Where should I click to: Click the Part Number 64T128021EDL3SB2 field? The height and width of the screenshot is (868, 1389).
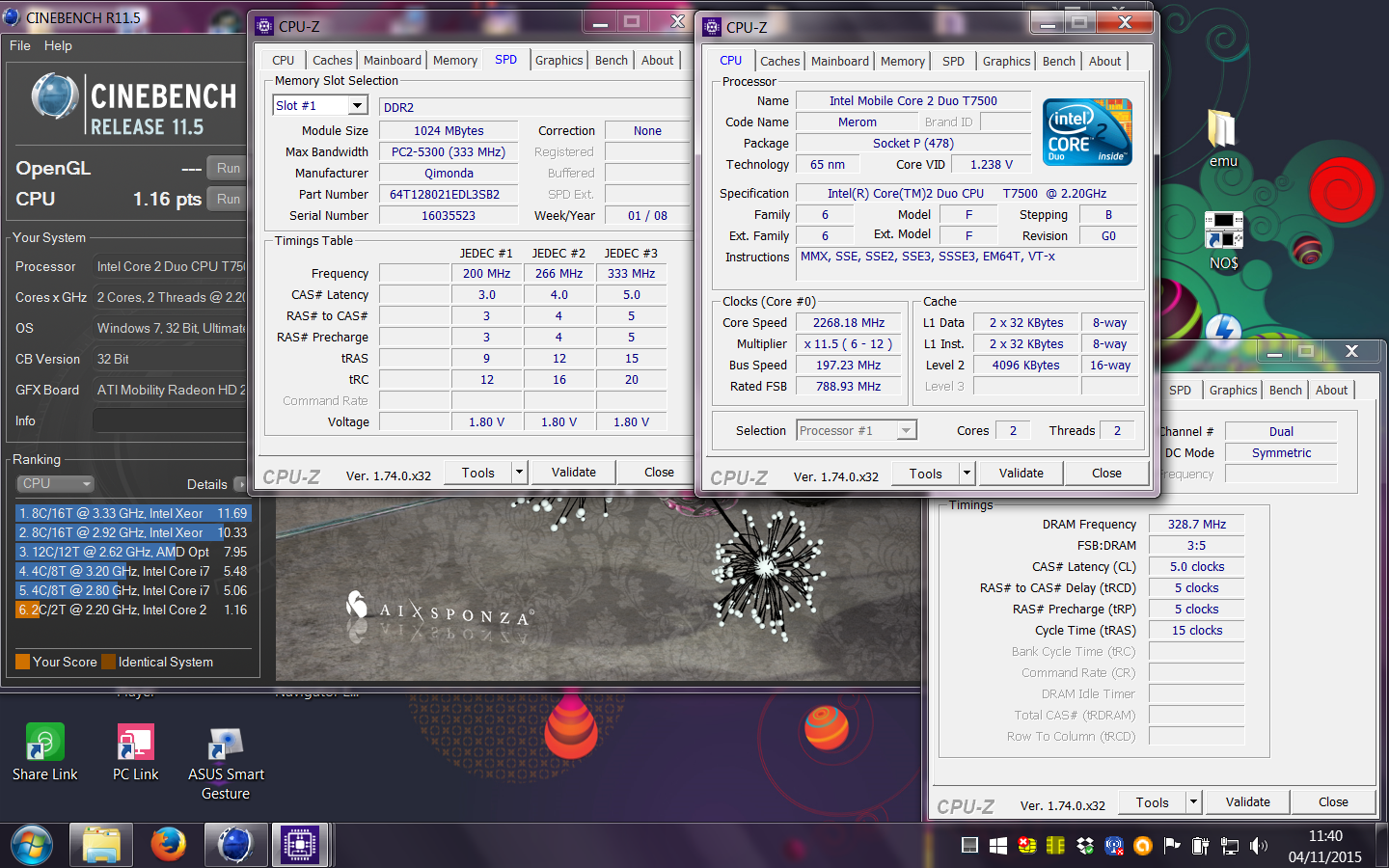click(449, 194)
